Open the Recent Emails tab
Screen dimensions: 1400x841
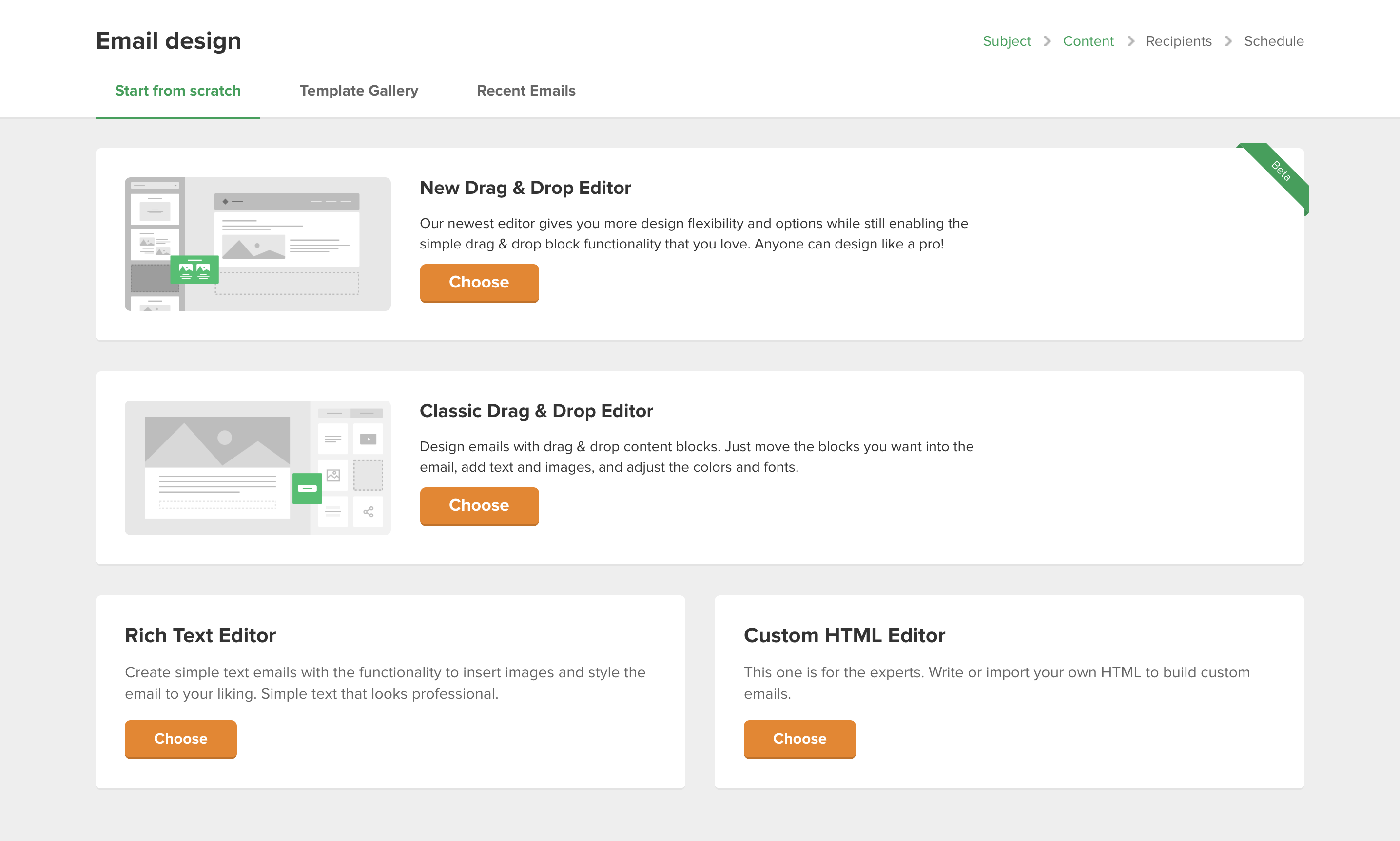click(x=526, y=91)
